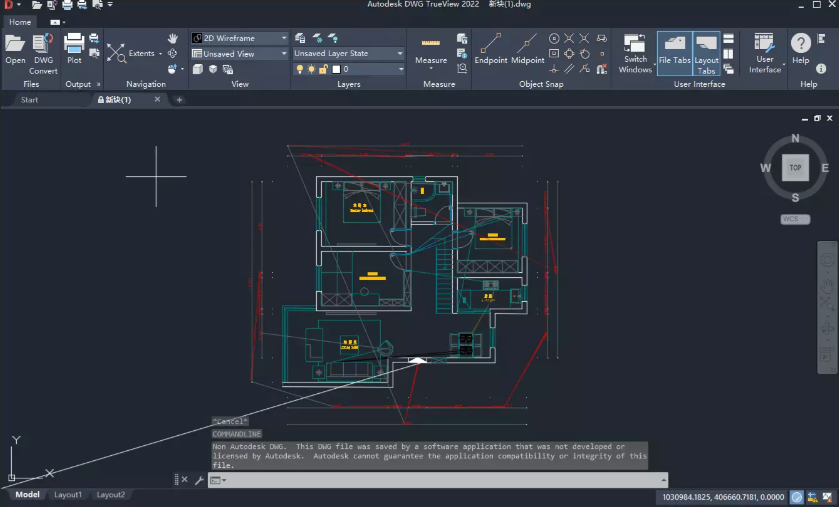This screenshot has height=507, width=839.
Task: Open the Start file tab
Action: pos(30,100)
